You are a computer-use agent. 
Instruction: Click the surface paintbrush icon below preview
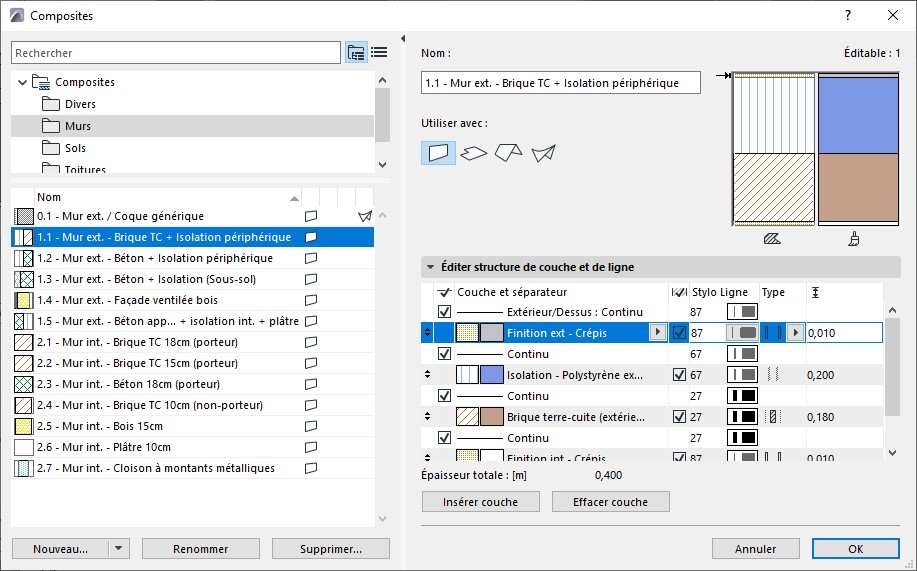(x=854, y=239)
